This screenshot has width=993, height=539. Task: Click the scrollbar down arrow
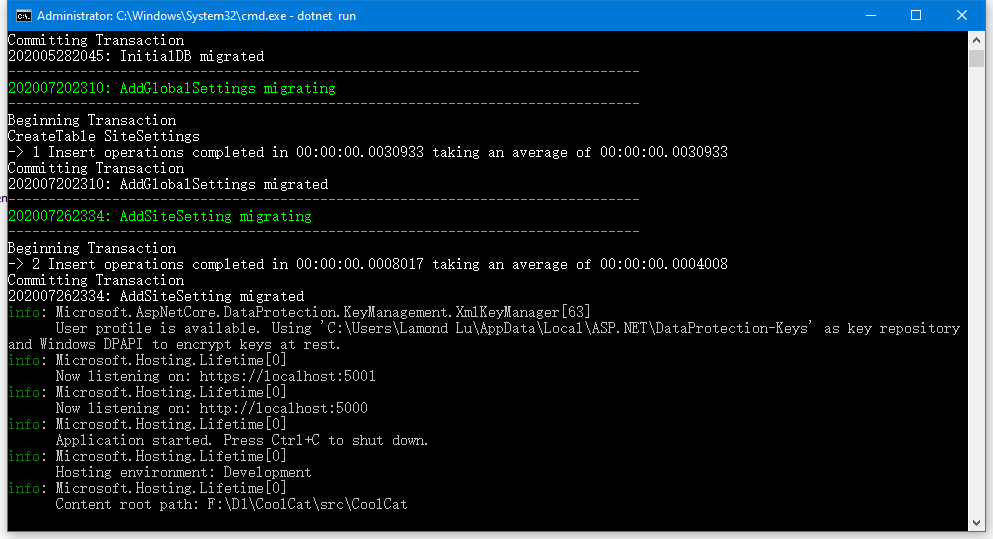(976, 523)
